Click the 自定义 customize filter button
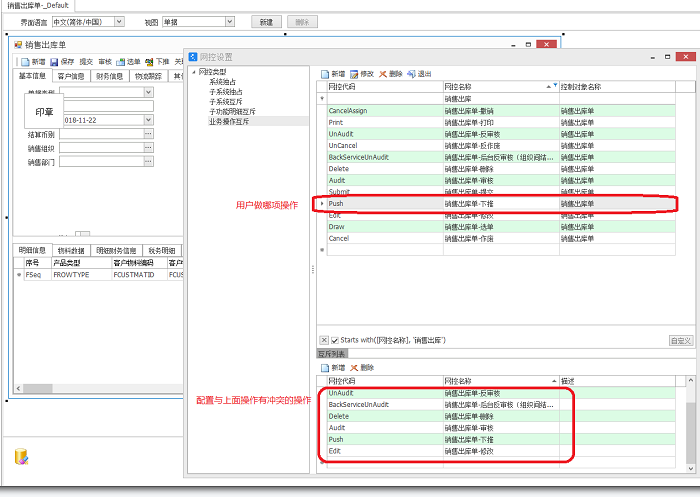 coord(680,340)
